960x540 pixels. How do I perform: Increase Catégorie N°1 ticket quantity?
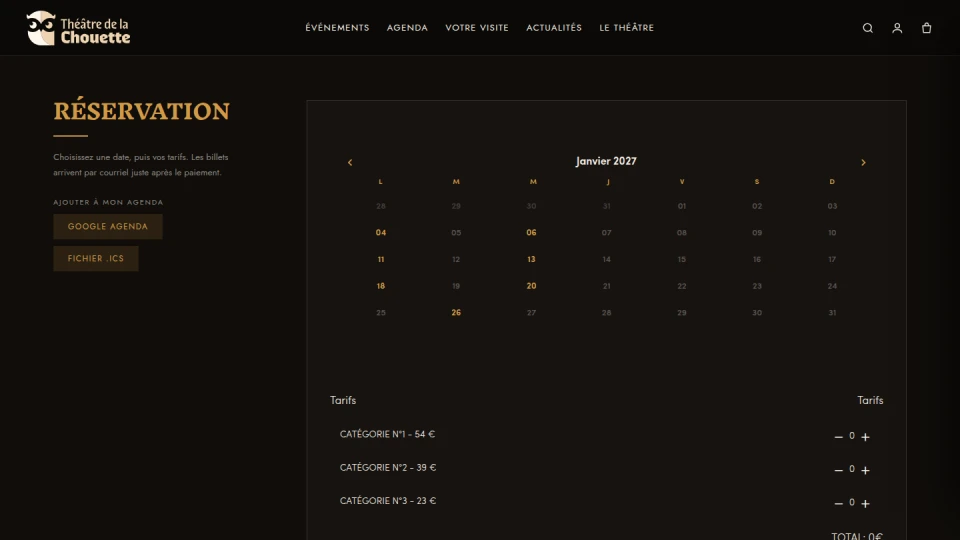tap(865, 437)
